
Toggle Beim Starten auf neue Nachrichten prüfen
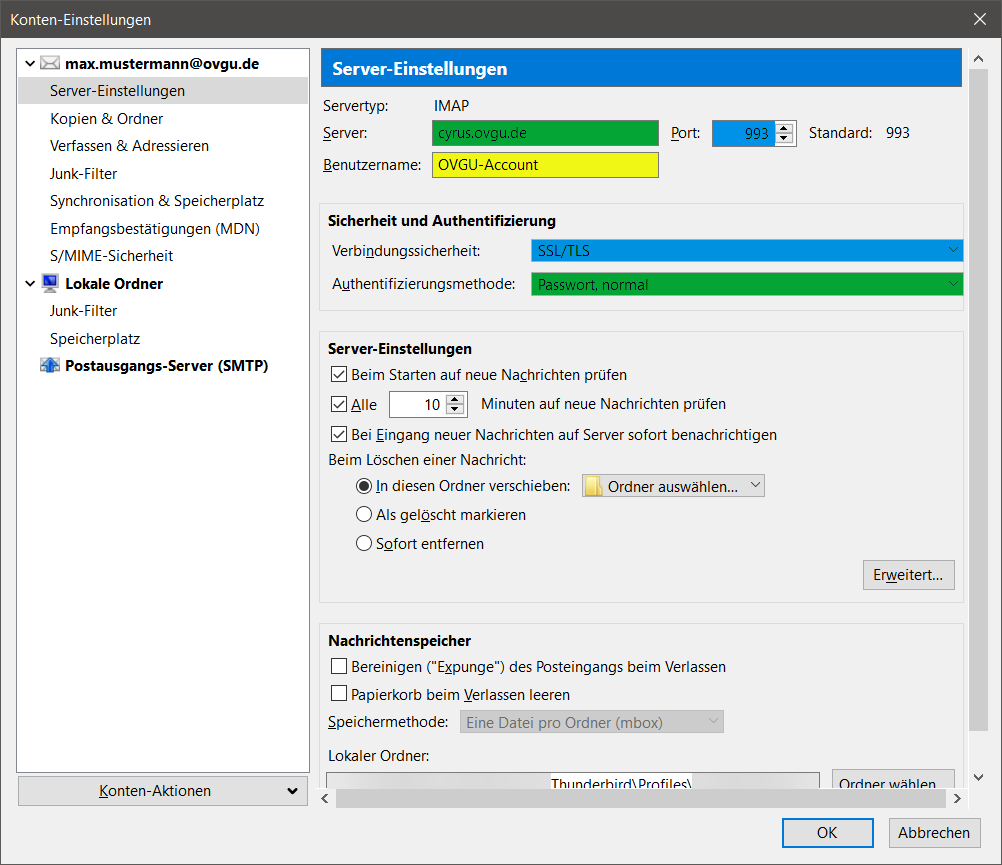coord(338,375)
